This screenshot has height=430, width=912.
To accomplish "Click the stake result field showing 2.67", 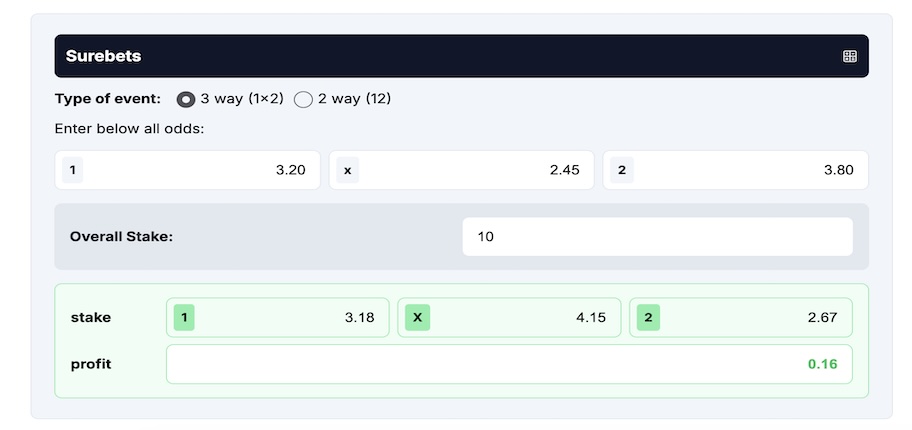I will click(740, 318).
